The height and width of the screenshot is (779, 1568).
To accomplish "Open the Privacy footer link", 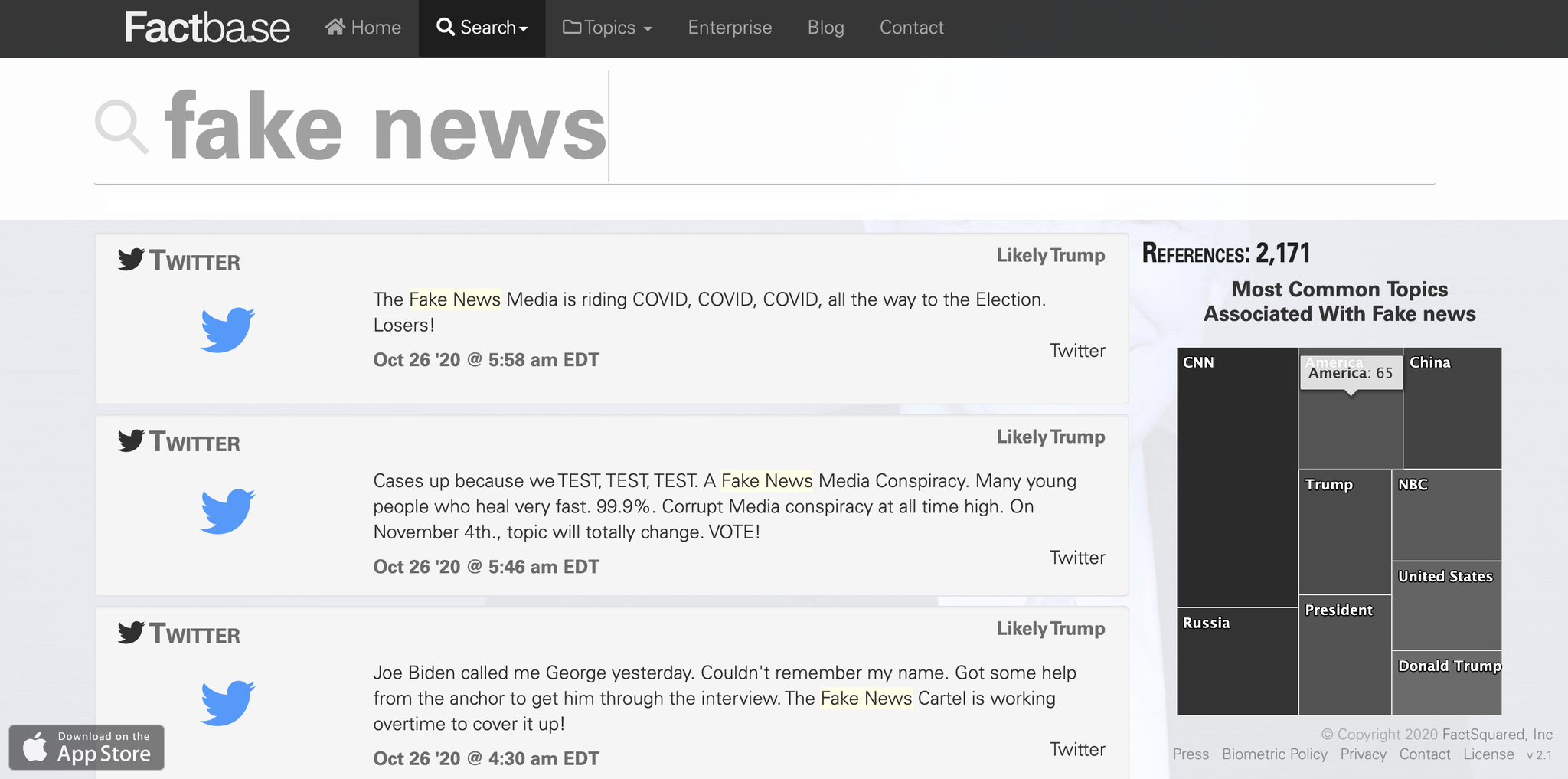I will [x=1363, y=754].
